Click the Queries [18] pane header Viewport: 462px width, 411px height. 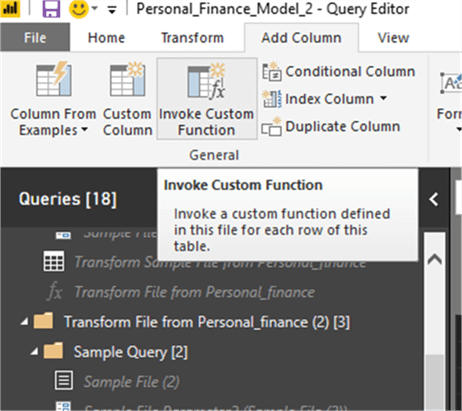(68, 199)
